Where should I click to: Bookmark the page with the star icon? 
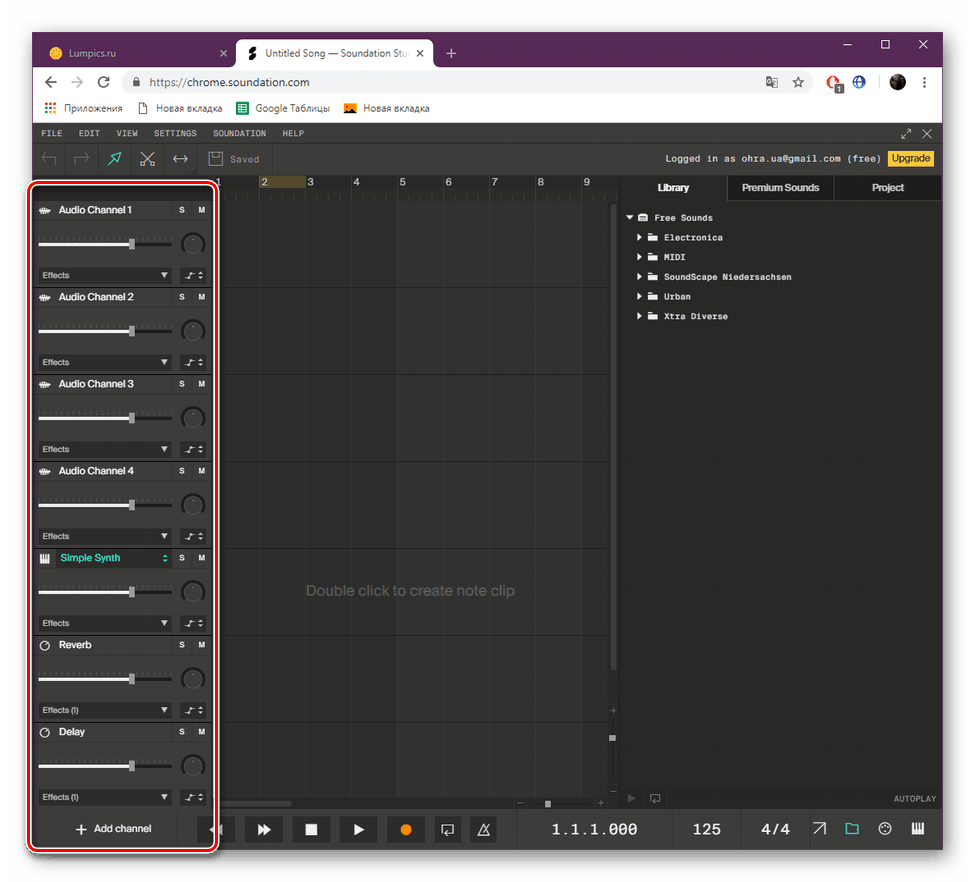[x=798, y=82]
